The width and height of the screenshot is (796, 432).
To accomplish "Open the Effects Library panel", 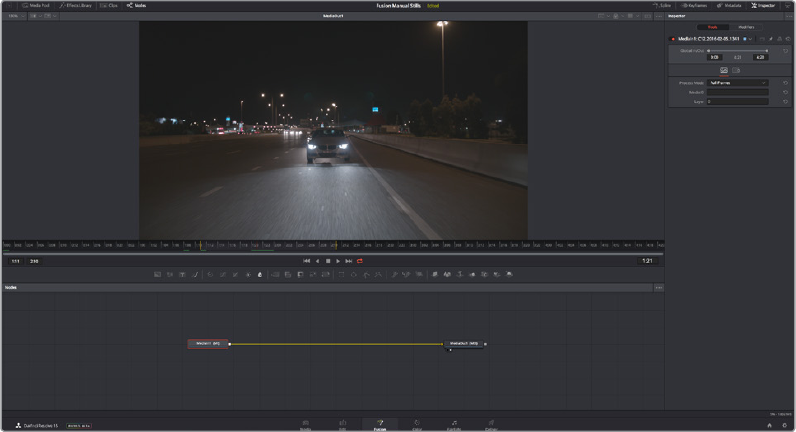I will tap(76, 5).
